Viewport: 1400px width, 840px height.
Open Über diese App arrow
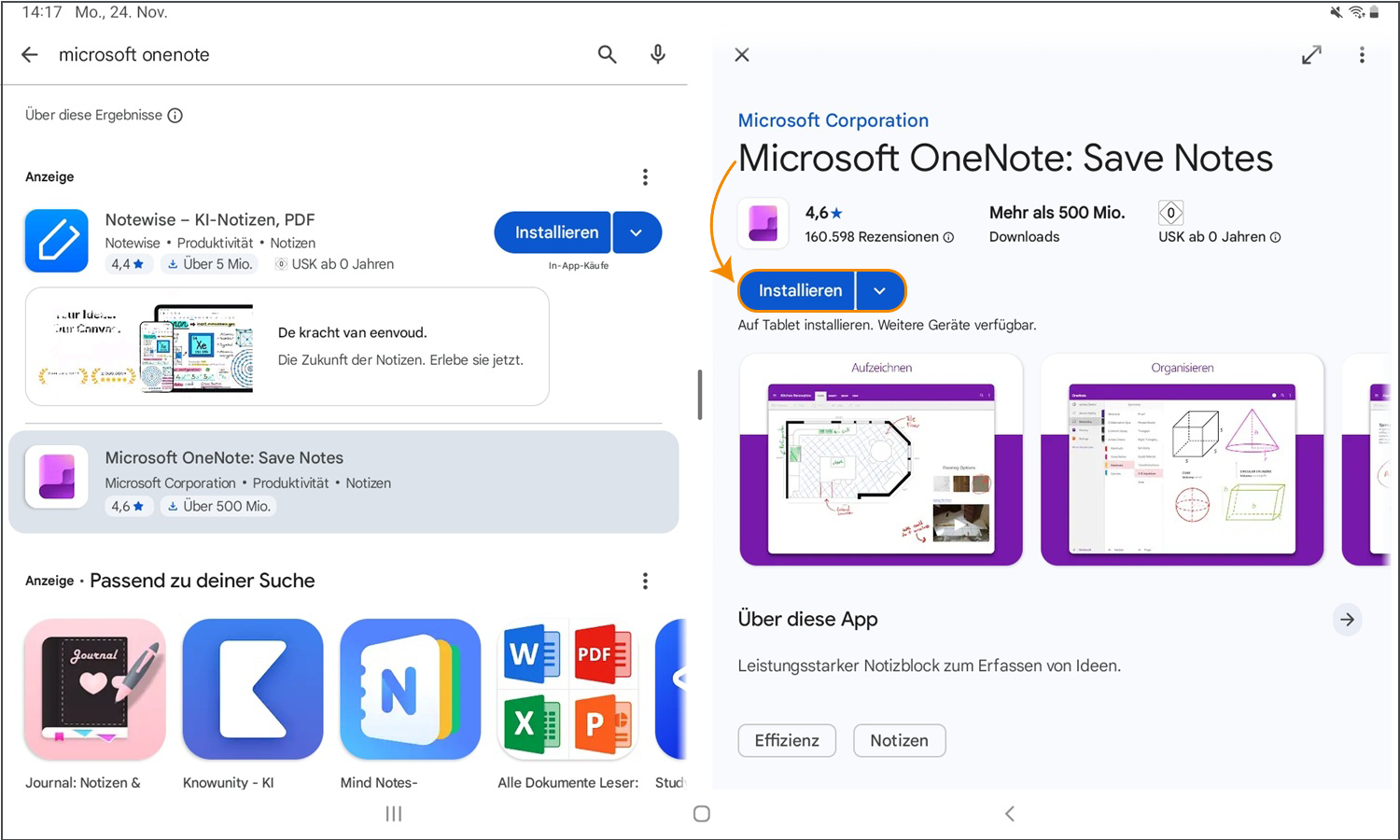point(1347,620)
